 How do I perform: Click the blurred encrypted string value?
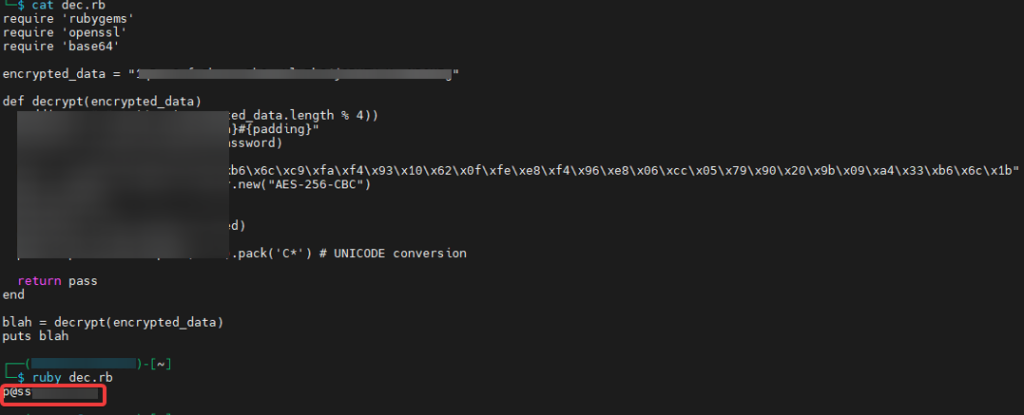[296, 74]
